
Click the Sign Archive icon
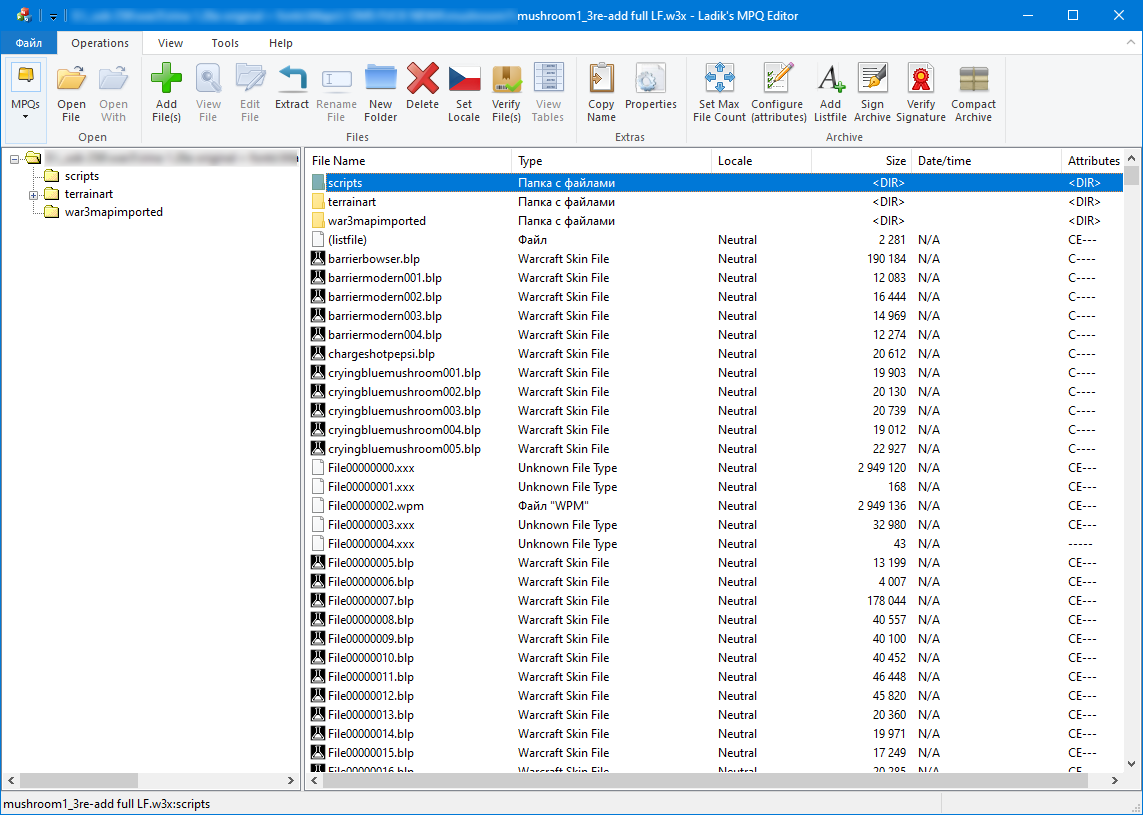click(873, 78)
